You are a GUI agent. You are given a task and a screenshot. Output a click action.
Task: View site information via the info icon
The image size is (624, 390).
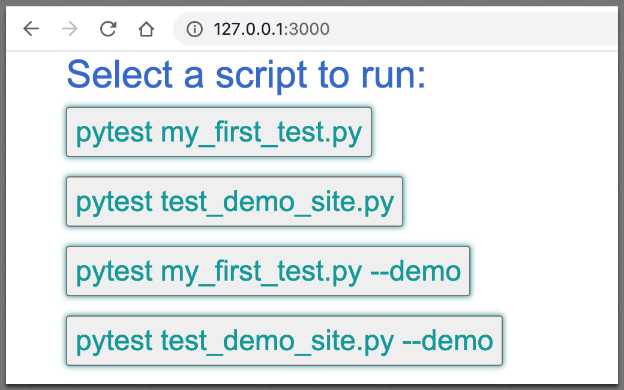click(x=195, y=29)
